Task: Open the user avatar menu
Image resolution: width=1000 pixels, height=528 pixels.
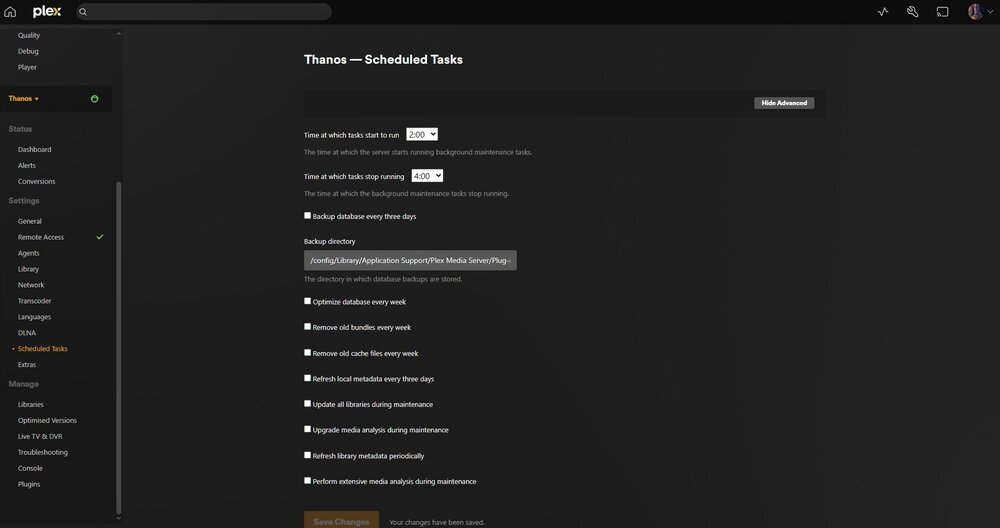Action: 976,11
